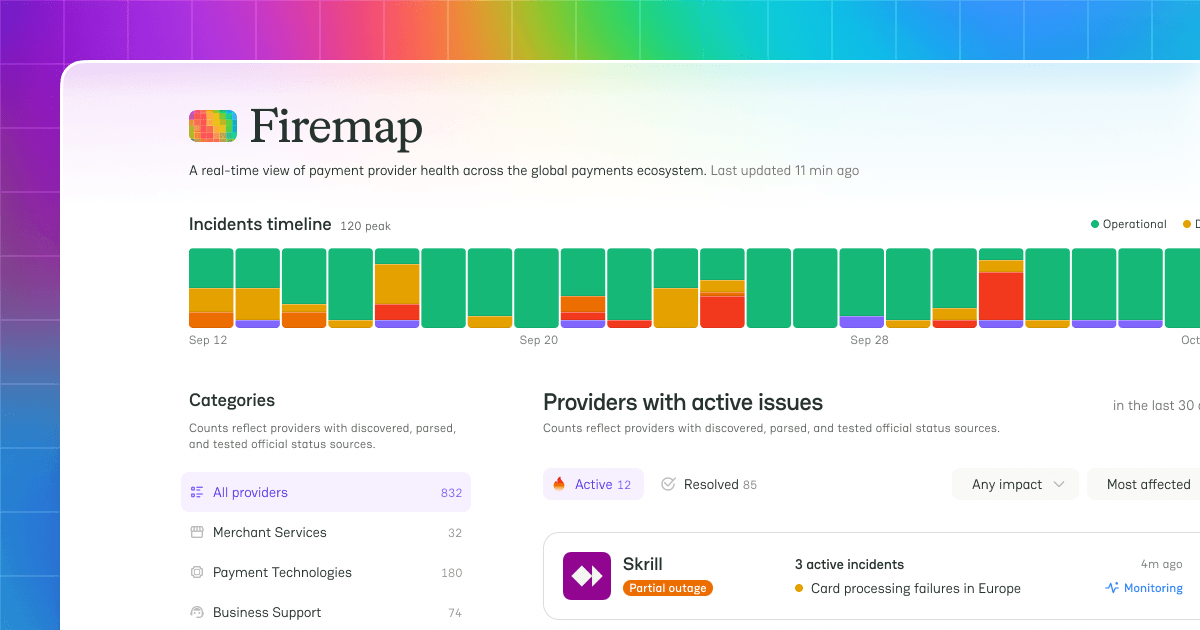Viewport: 1200px width, 630px height.
Task: Click the checkmark icon in the Resolved tab
Action: pos(668,484)
